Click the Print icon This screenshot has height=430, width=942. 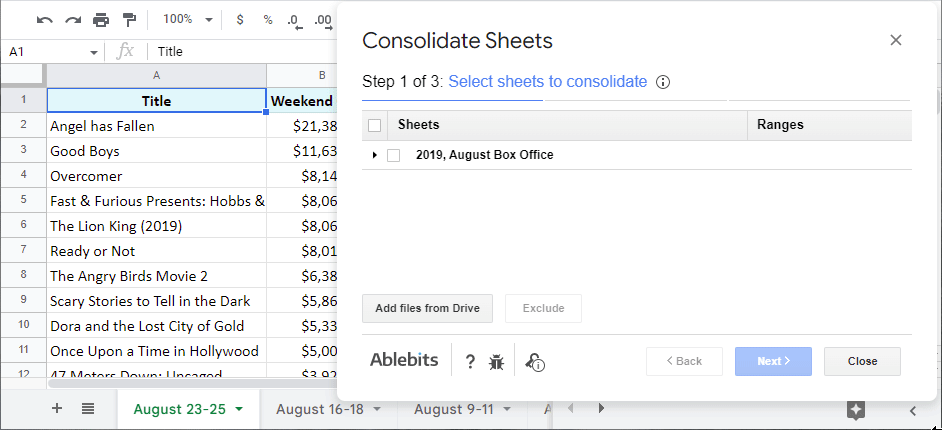tap(101, 19)
